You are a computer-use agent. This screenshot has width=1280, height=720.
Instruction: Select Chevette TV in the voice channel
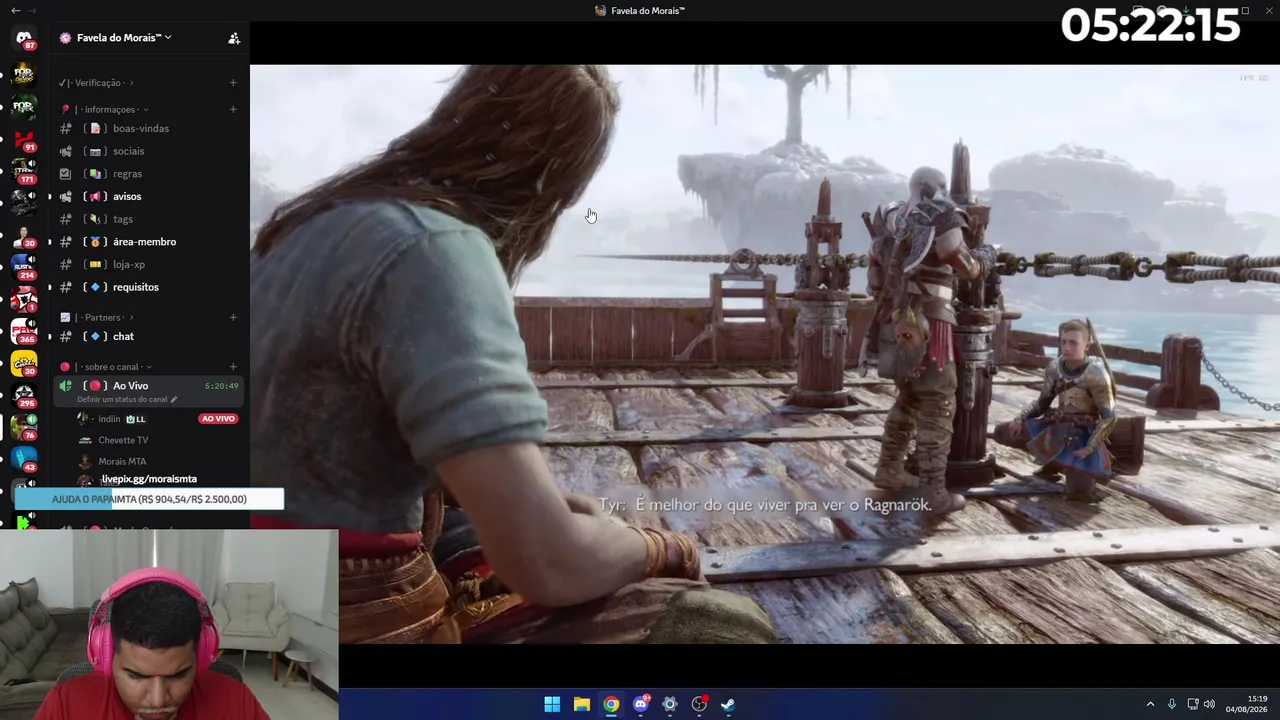pos(123,440)
